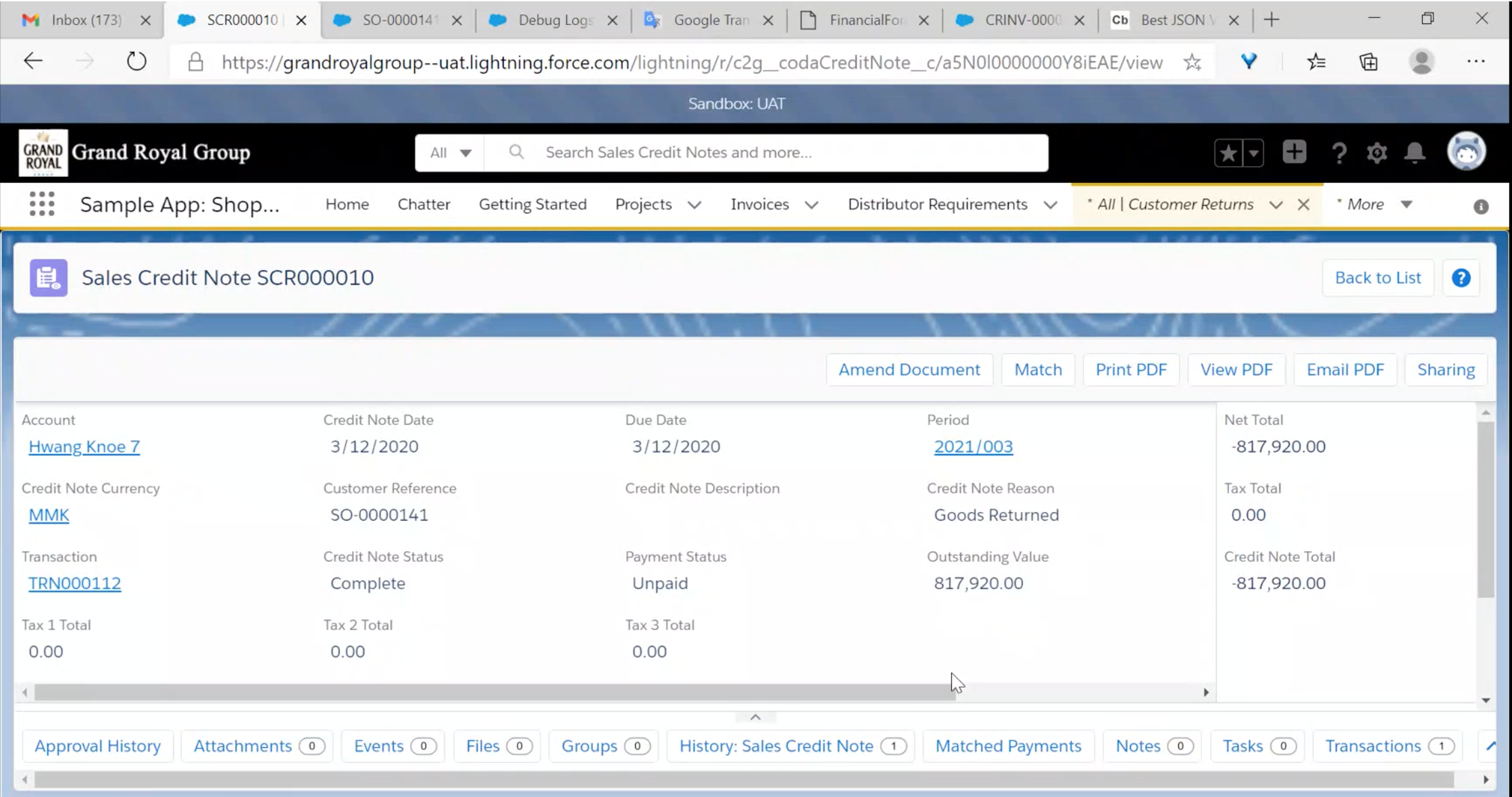Click the Amend Document button
The height and width of the screenshot is (797, 1512).
(x=909, y=369)
